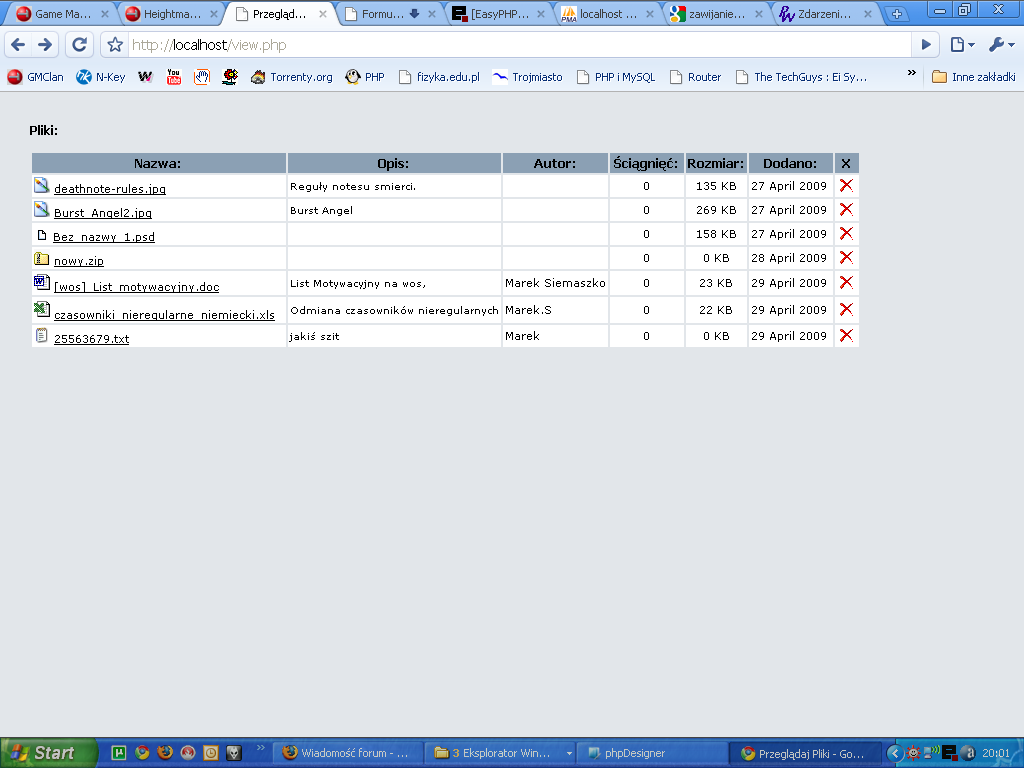Click the Word icon beside [wos]_List_motywacyjny.doc
1024x768 pixels.
(x=41, y=283)
